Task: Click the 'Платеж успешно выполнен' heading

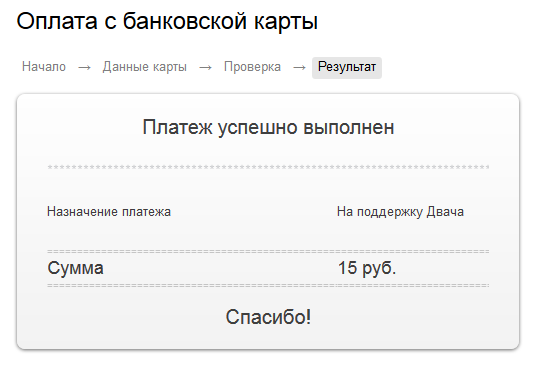Action: click(268, 128)
